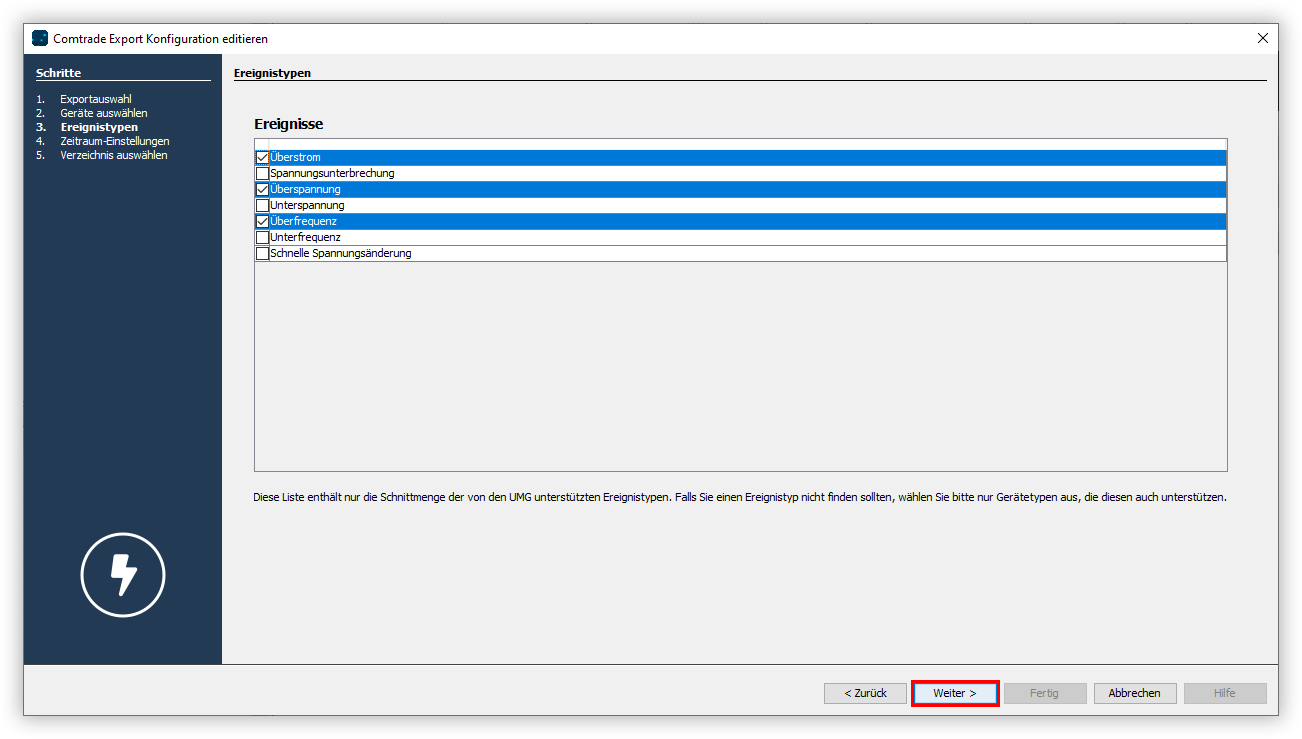Select step 3 Ereignistypen

[x=98, y=126]
